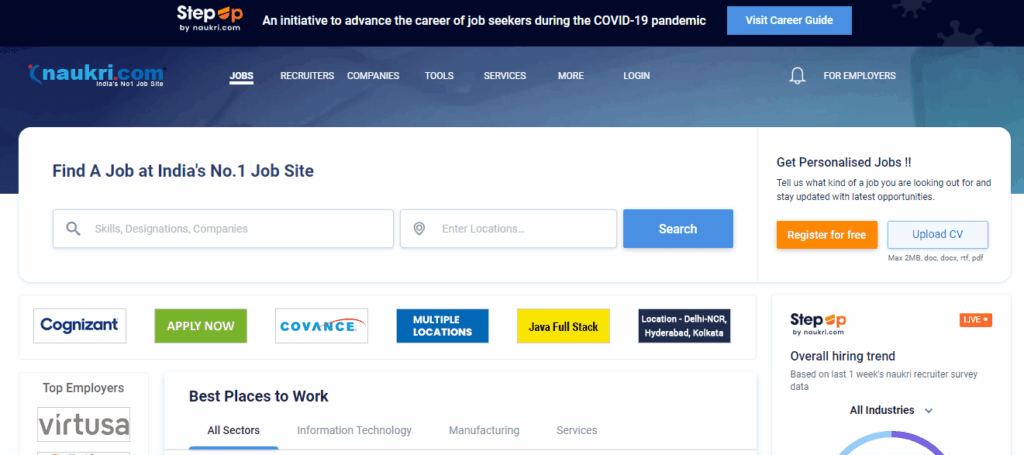Image resolution: width=1024 pixels, height=455 pixels.
Task: Click the search magnifier icon in skills field
Action: click(x=73, y=229)
